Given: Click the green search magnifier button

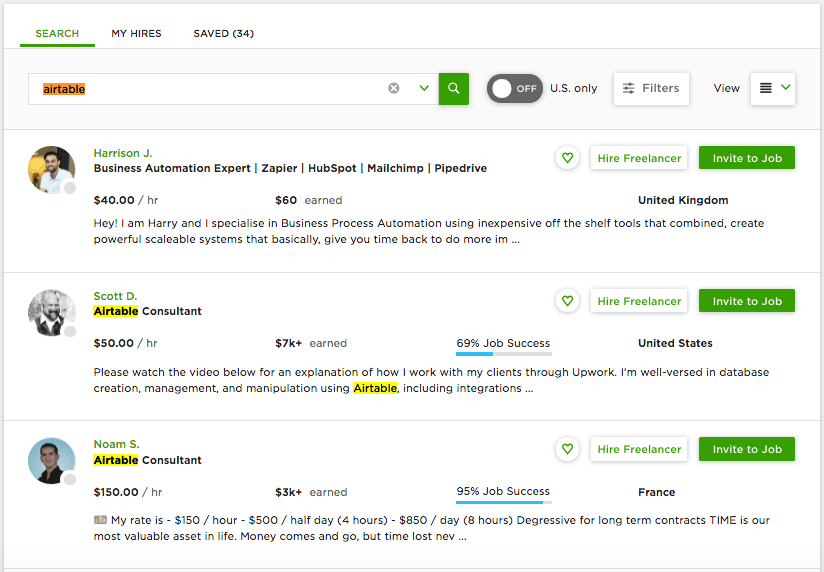Looking at the screenshot, I should tap(453, 88).
